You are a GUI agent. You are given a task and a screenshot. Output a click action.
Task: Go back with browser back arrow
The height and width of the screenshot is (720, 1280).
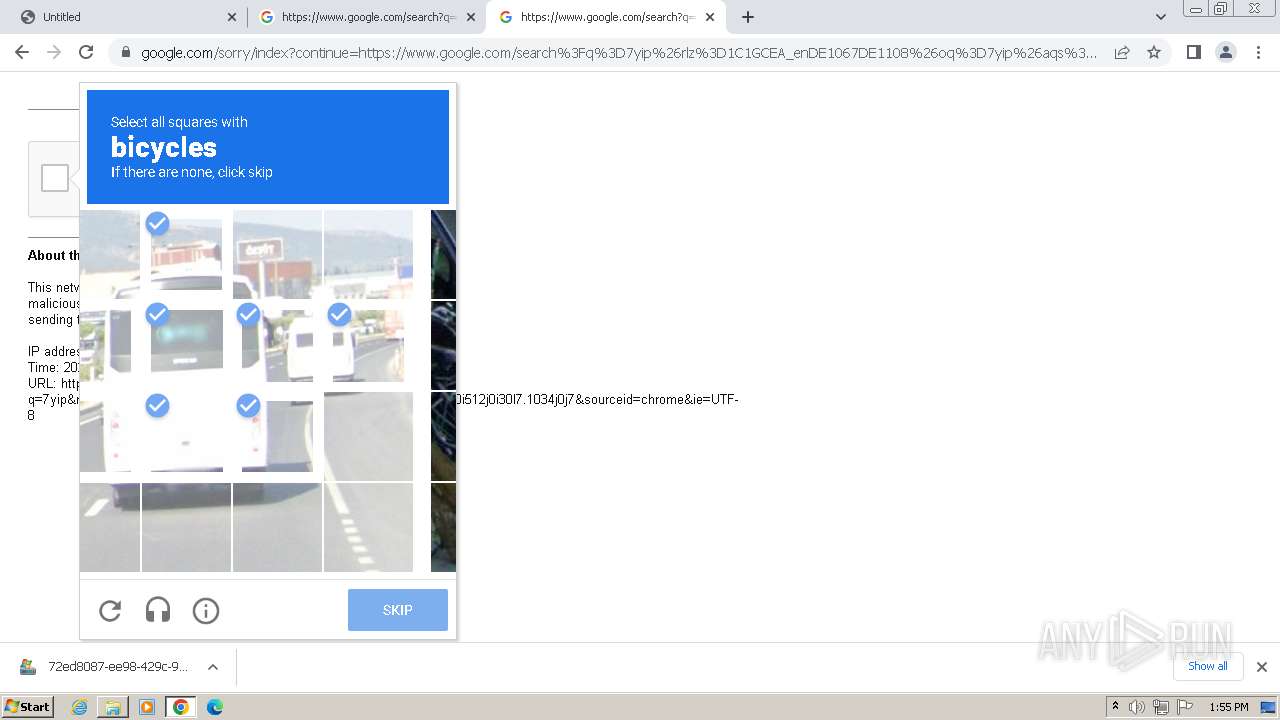tap(22, 52)
